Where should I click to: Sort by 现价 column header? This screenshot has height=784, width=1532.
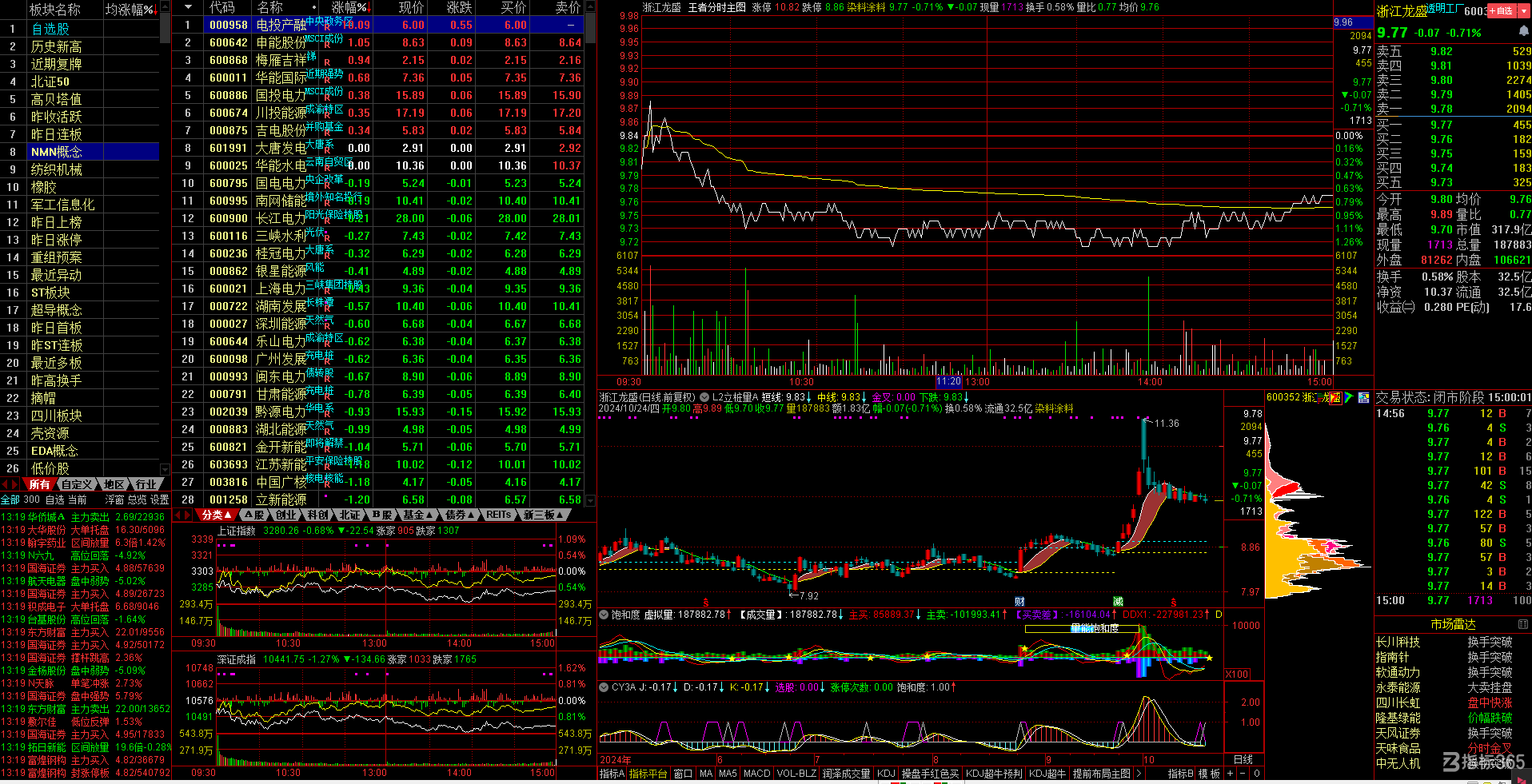411,7
